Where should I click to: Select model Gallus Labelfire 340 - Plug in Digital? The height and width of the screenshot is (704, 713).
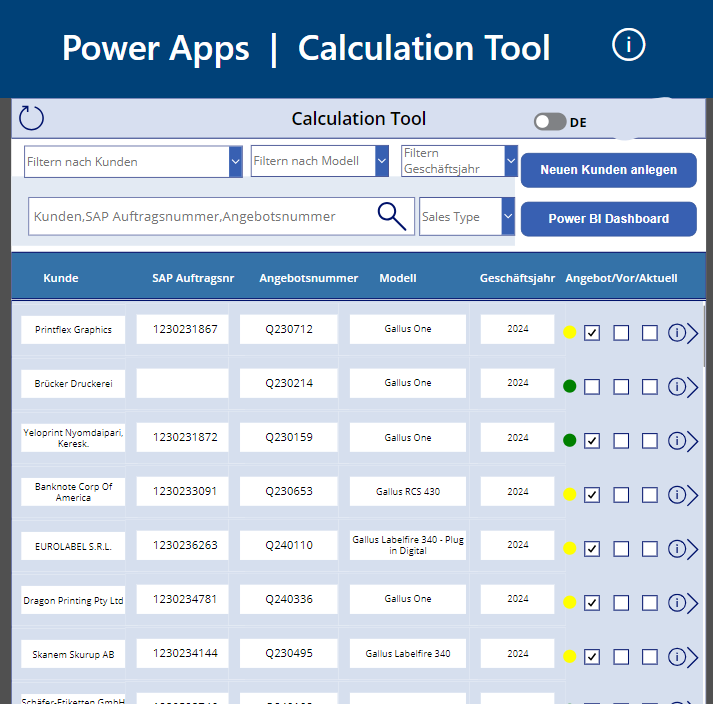[x=407, y=545]
